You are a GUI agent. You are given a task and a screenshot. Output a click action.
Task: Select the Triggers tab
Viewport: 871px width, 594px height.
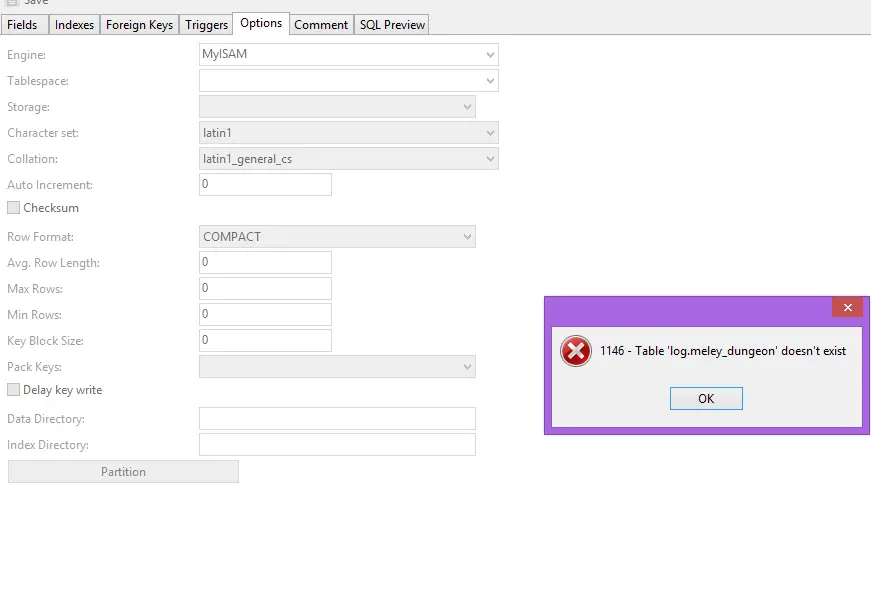[x=206, y=25]
